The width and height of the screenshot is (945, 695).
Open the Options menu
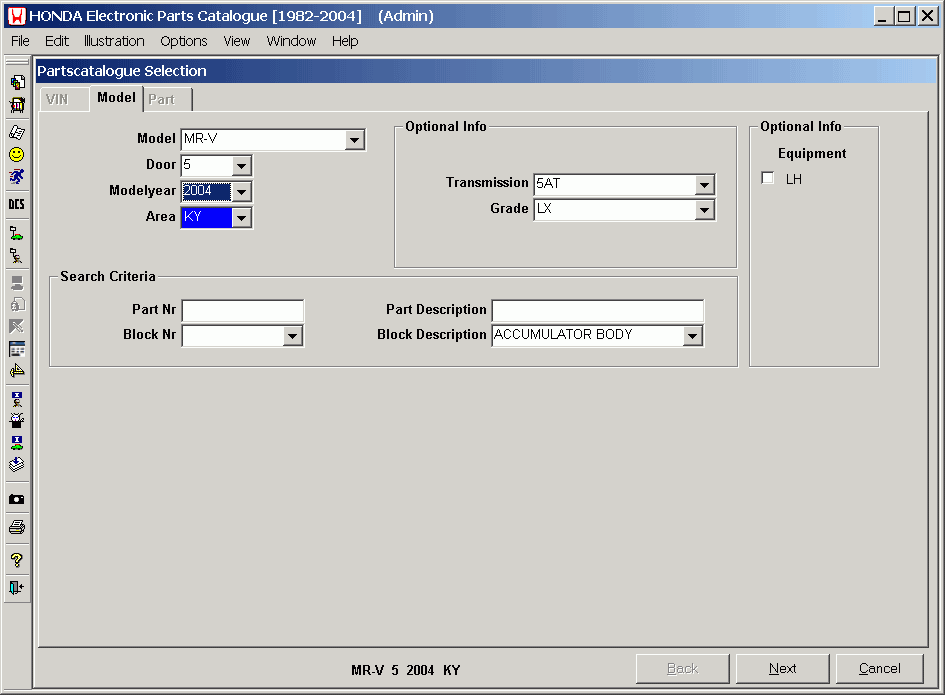183,41
